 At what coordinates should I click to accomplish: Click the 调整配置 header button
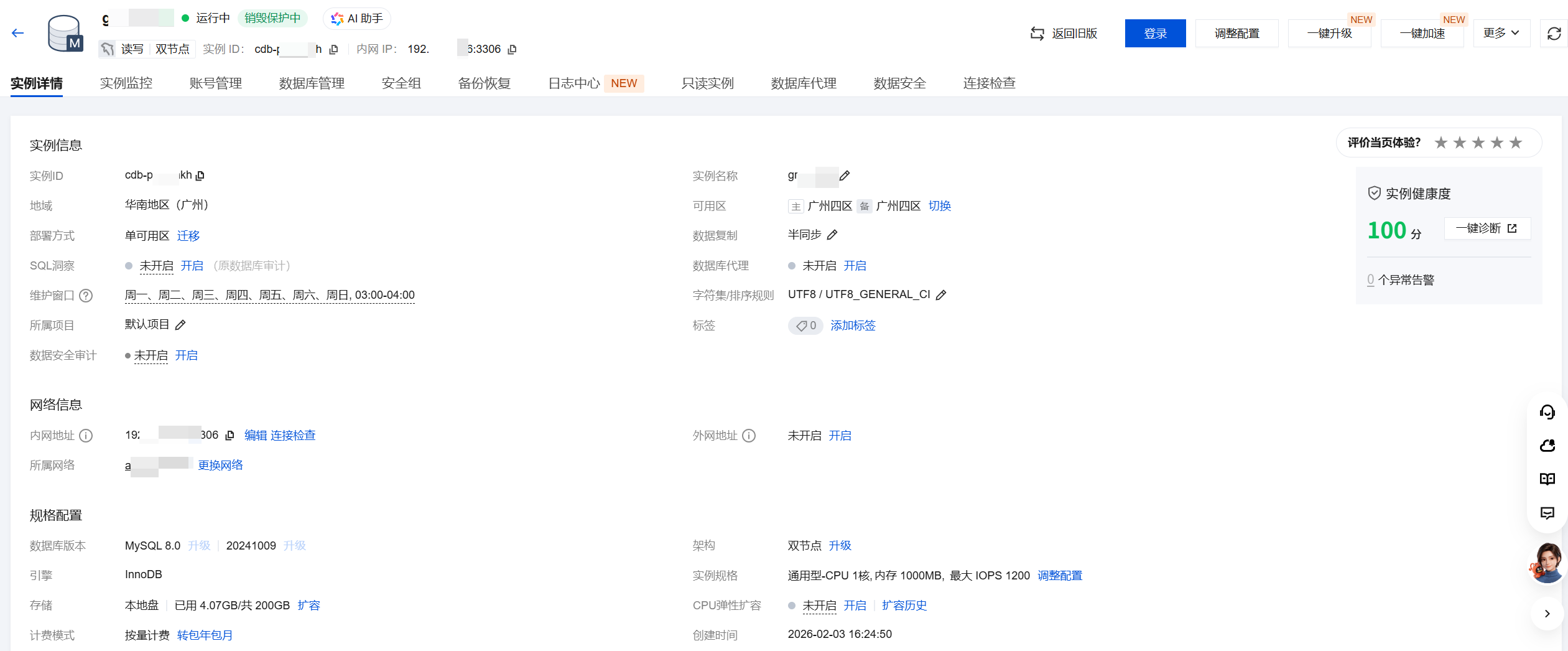click(1237, 34)
